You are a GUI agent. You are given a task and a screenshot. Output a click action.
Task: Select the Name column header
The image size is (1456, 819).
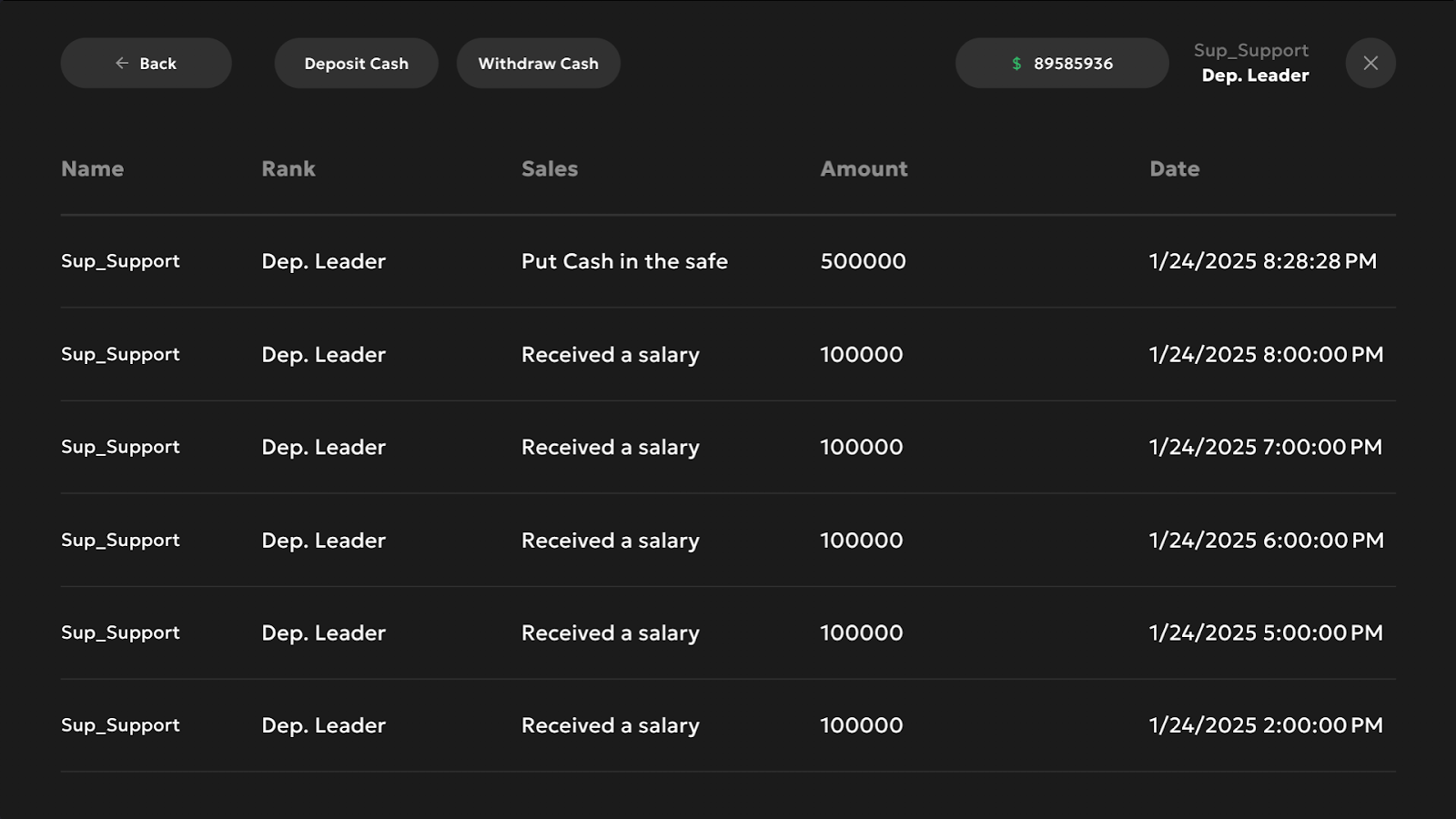(92, 168)
